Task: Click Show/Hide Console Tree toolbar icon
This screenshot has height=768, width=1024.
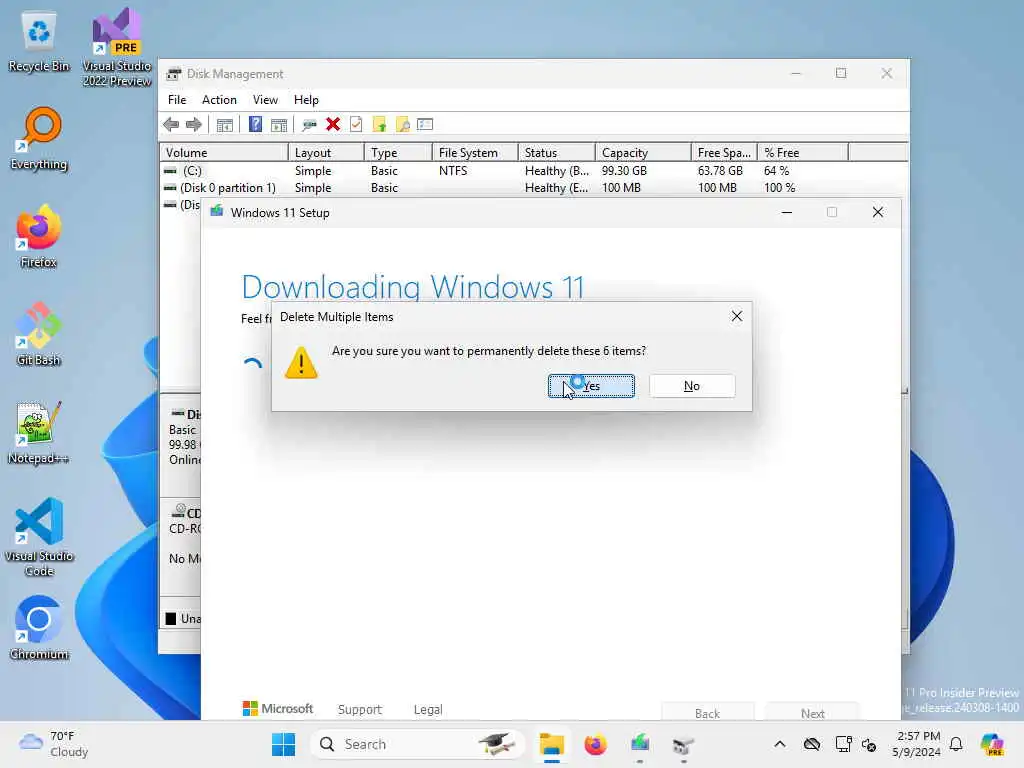Action: tap(225, 125)
